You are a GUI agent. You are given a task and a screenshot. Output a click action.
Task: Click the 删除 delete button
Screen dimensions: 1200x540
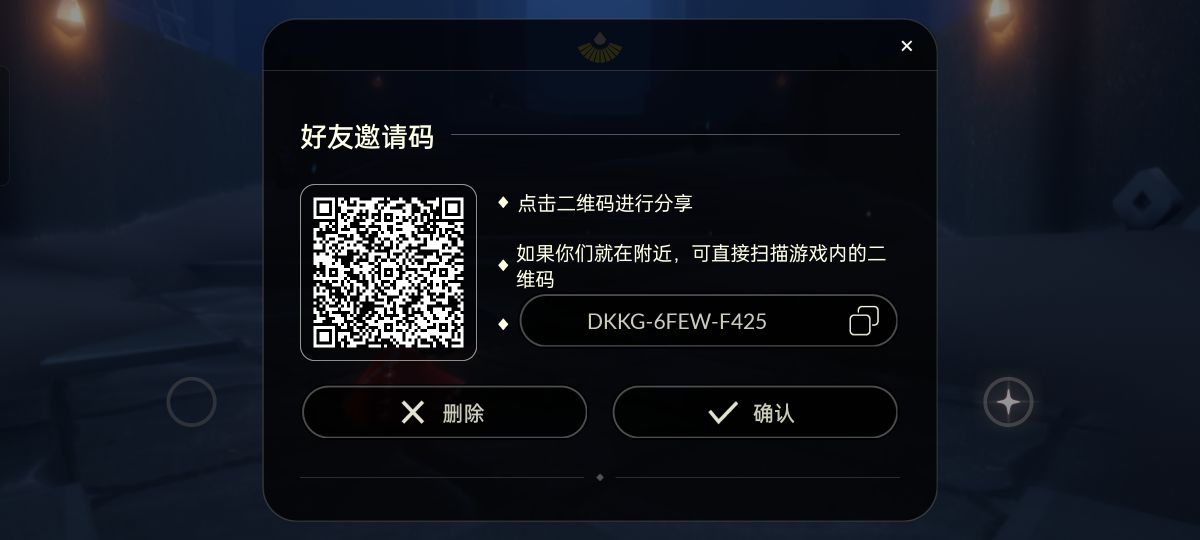444,412
